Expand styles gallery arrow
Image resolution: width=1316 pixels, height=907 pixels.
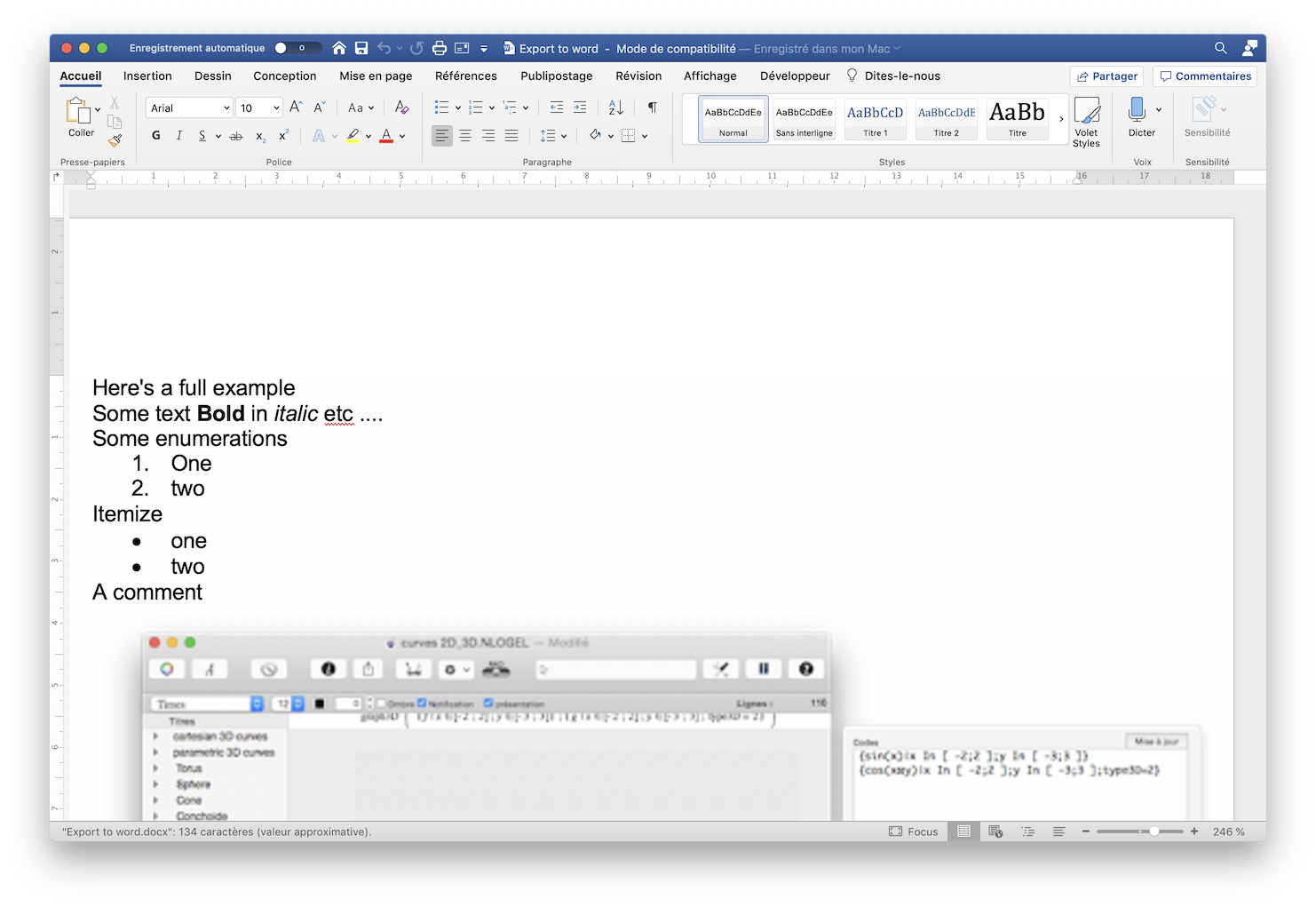tap(1061, 119)
